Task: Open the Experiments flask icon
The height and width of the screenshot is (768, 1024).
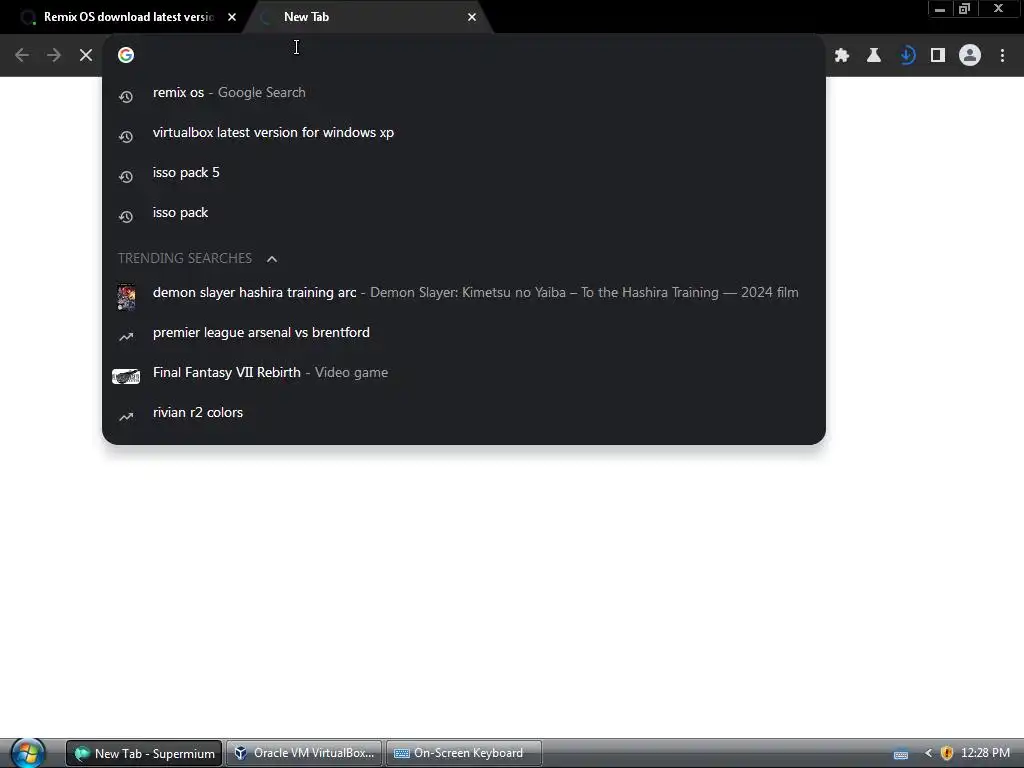Action: [x=874, y=56]
